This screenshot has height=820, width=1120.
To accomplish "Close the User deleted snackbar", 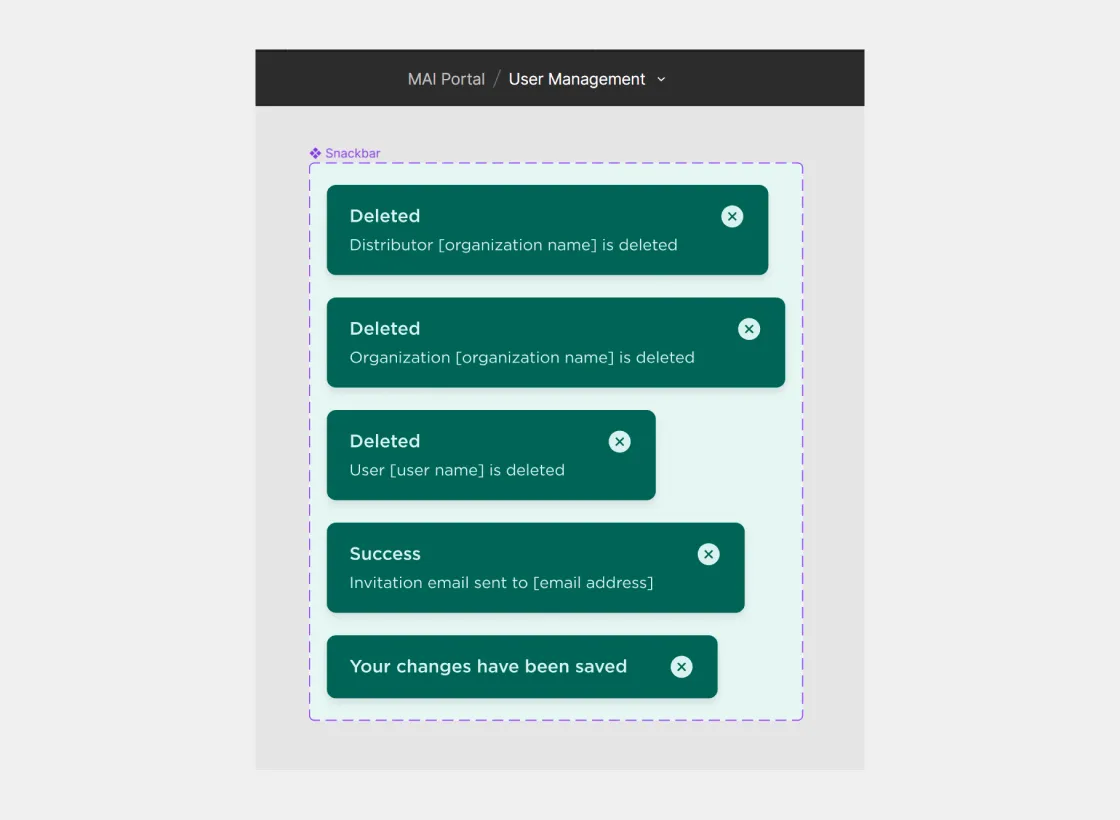I will [620, 442].
